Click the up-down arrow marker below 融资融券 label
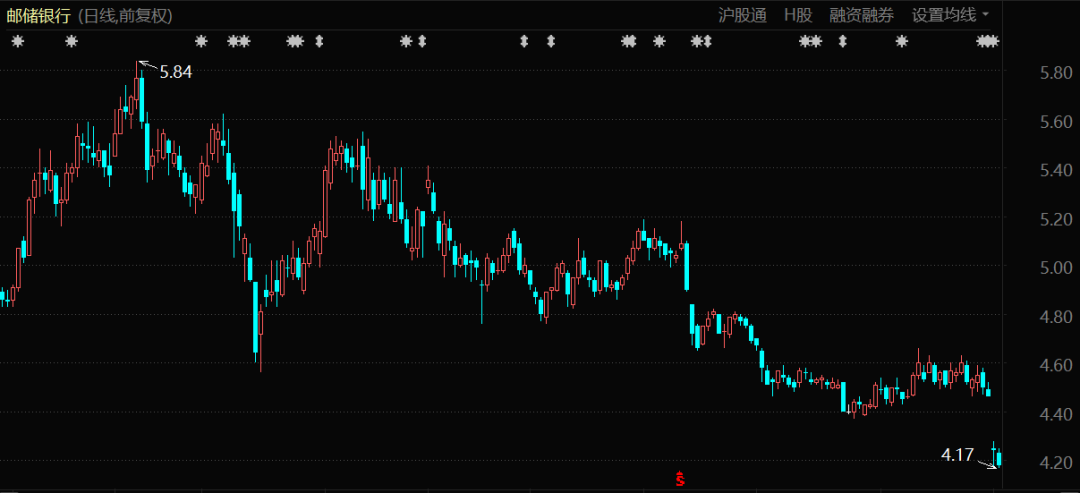1080x493 pixels. point(842,41)
